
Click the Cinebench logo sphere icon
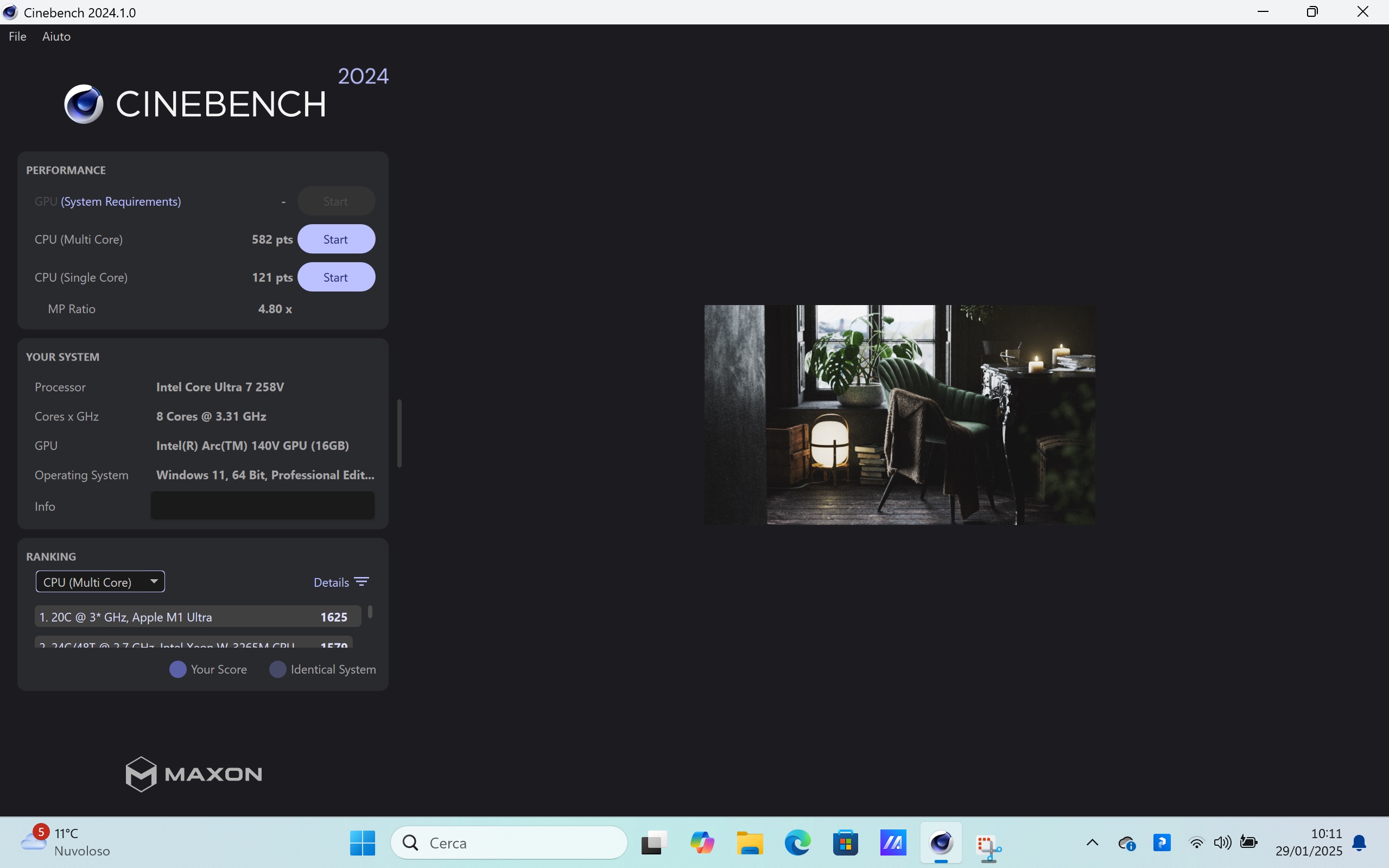coord(84,104)
